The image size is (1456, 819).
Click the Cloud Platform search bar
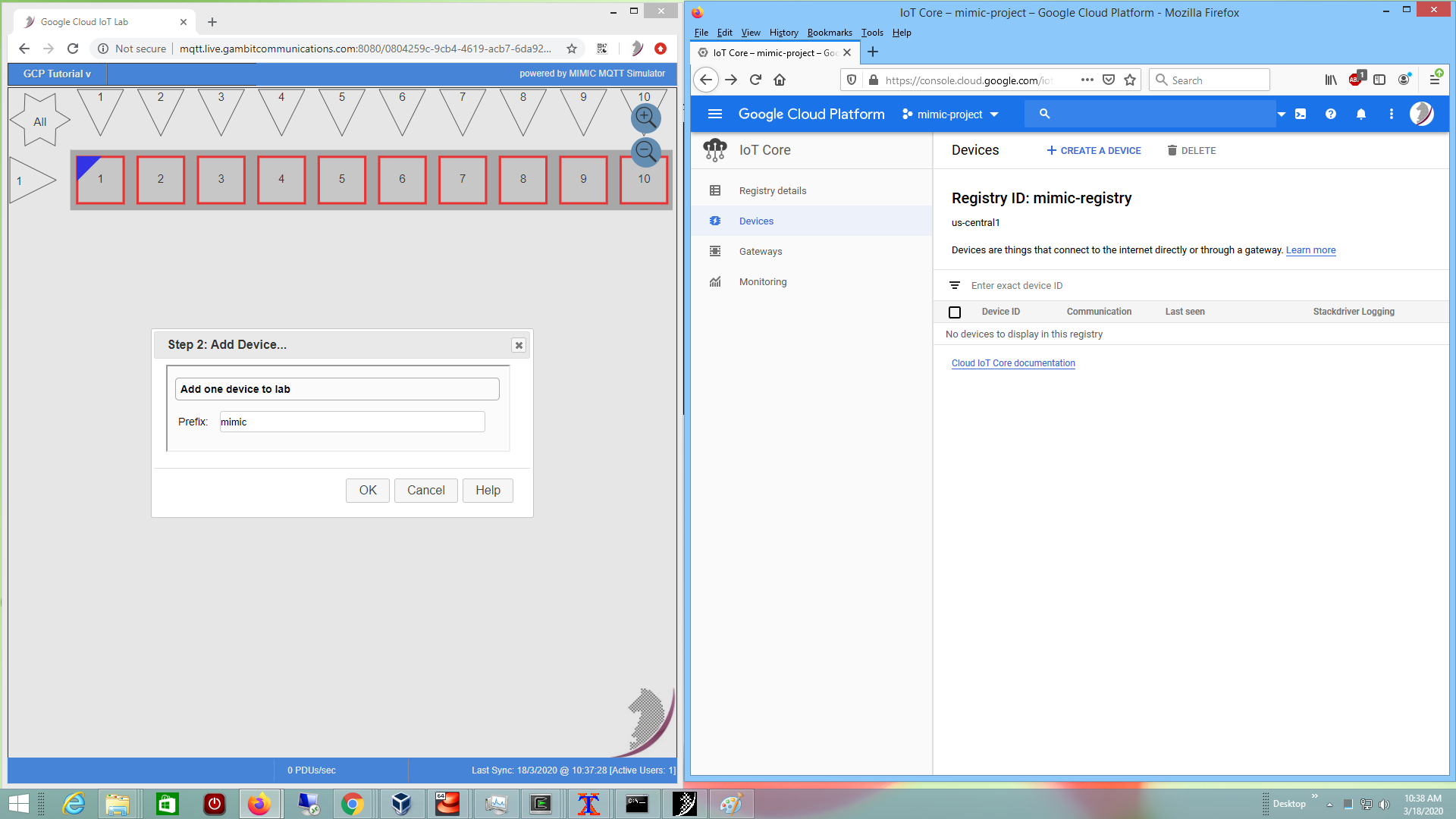tap(1151, 114)
